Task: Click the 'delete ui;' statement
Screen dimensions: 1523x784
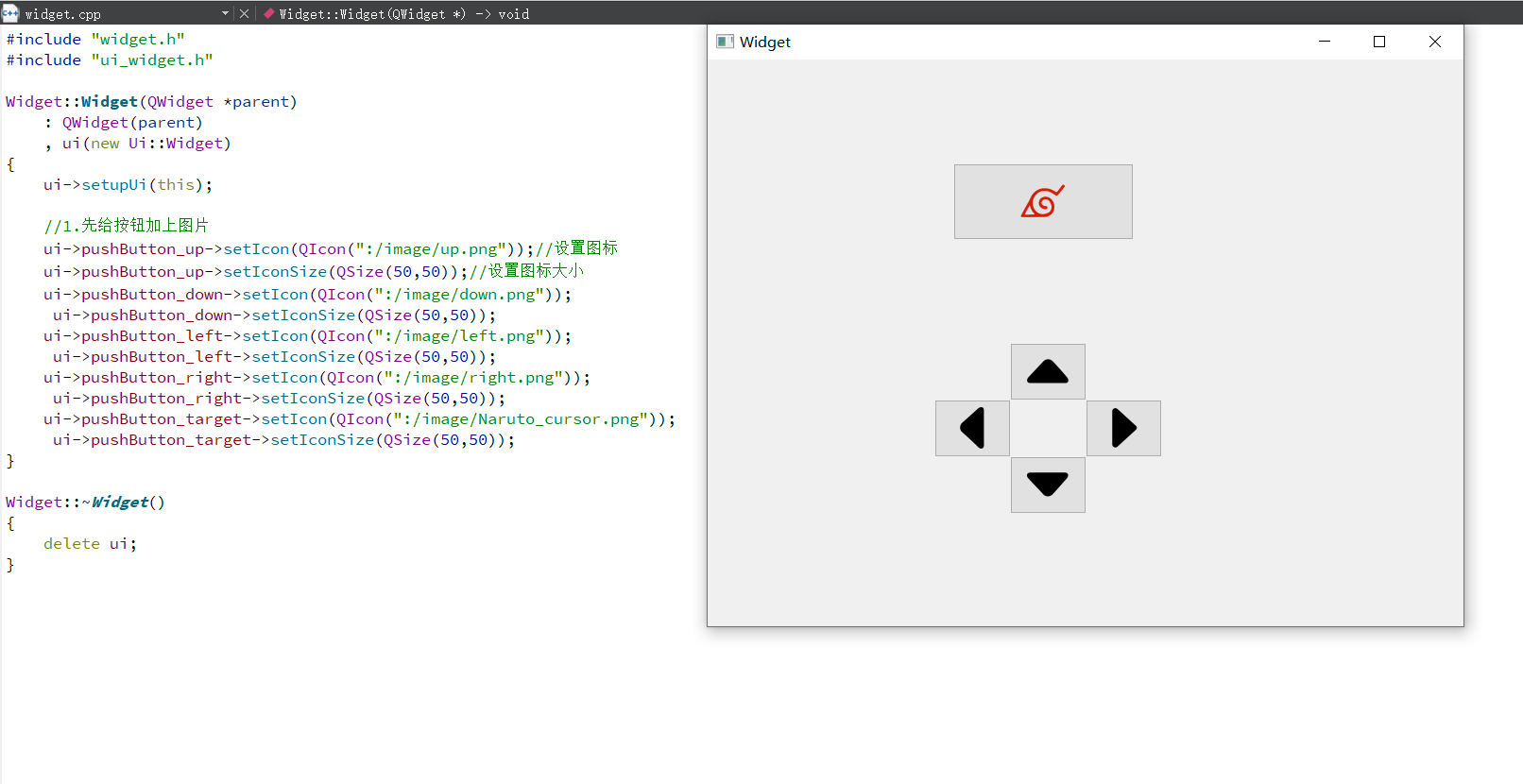Action: [90, 543]
